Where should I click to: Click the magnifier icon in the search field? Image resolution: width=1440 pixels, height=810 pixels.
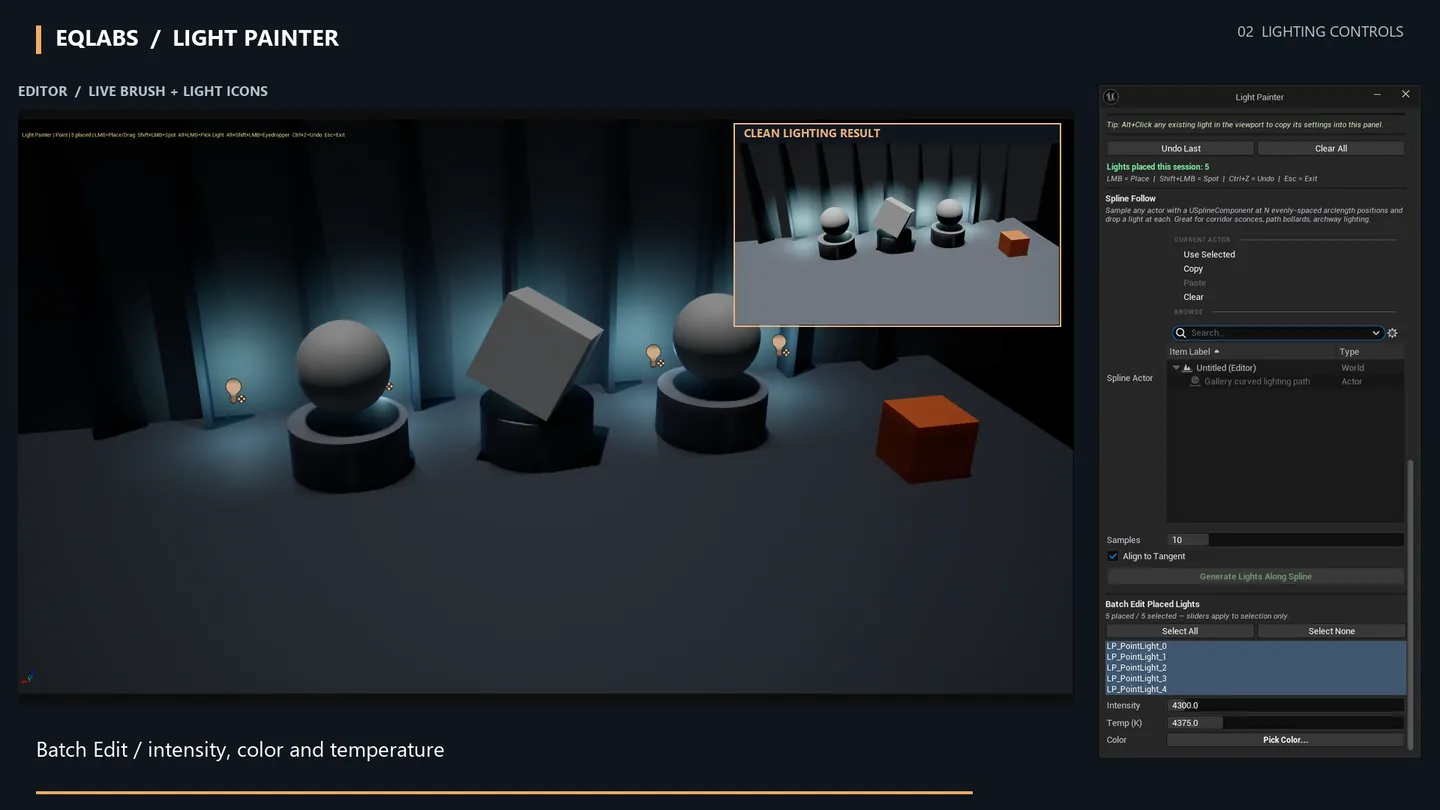tap(1181, 333)
